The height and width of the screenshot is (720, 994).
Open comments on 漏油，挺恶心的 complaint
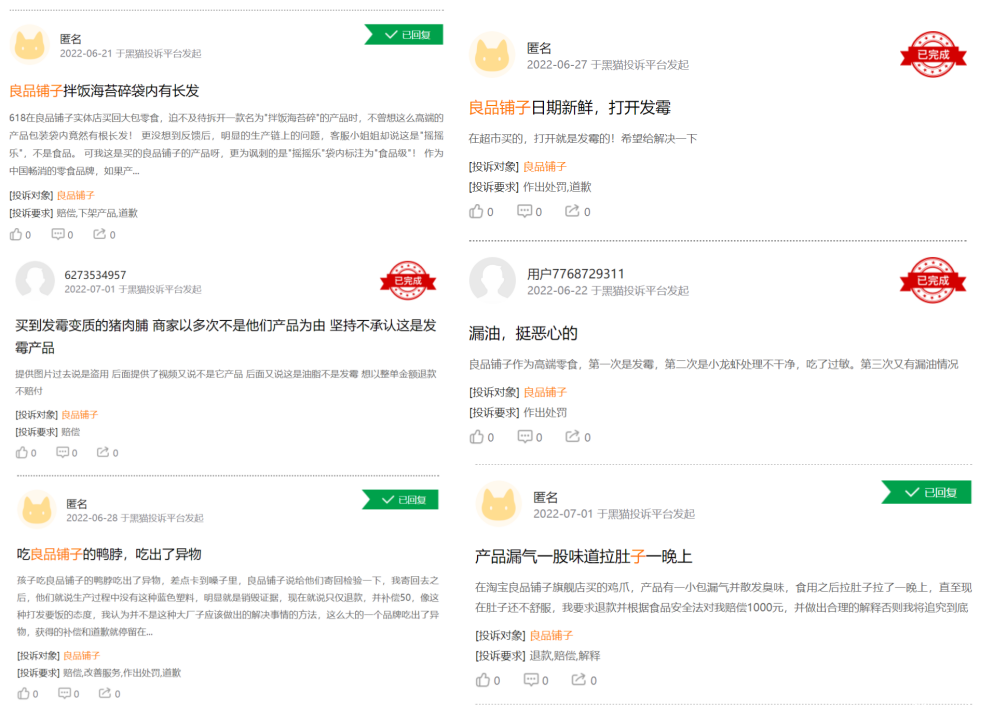[x=530, y=437]
